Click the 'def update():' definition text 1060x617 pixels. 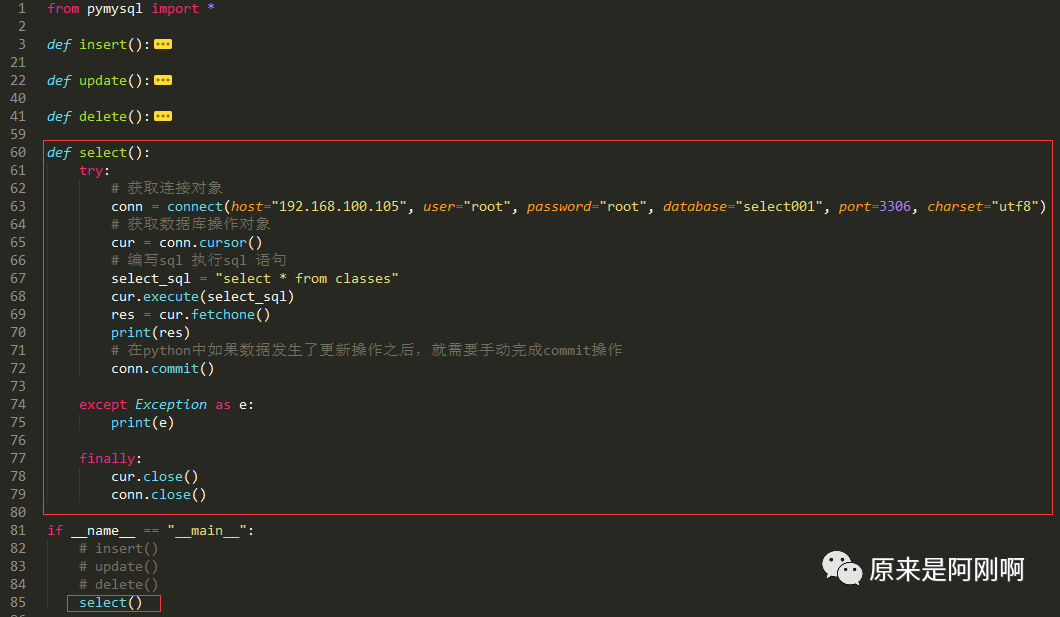(x=99, y=80)
